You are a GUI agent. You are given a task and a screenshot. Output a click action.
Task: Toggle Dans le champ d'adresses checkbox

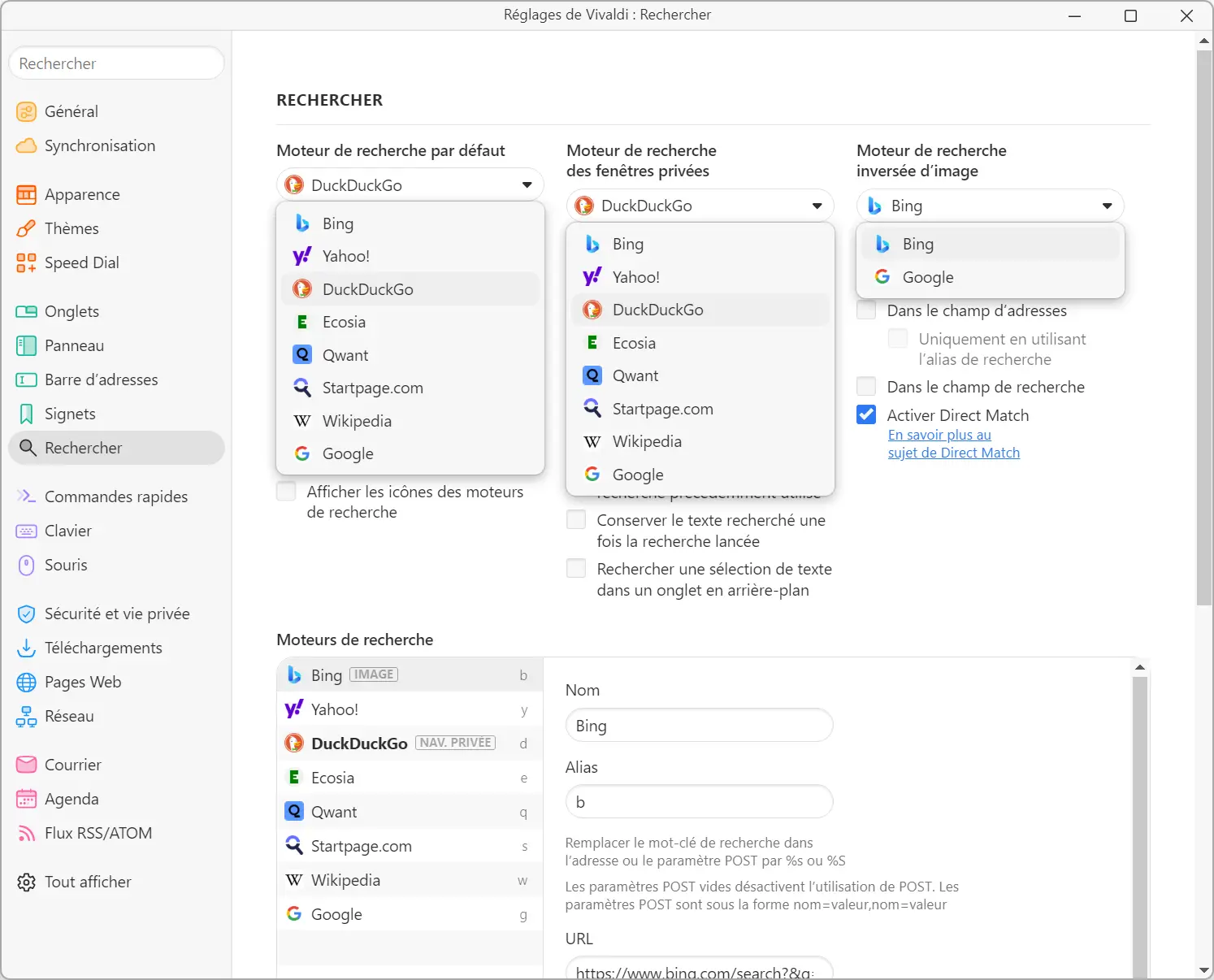pyautogui.click(x=866, y=310)
